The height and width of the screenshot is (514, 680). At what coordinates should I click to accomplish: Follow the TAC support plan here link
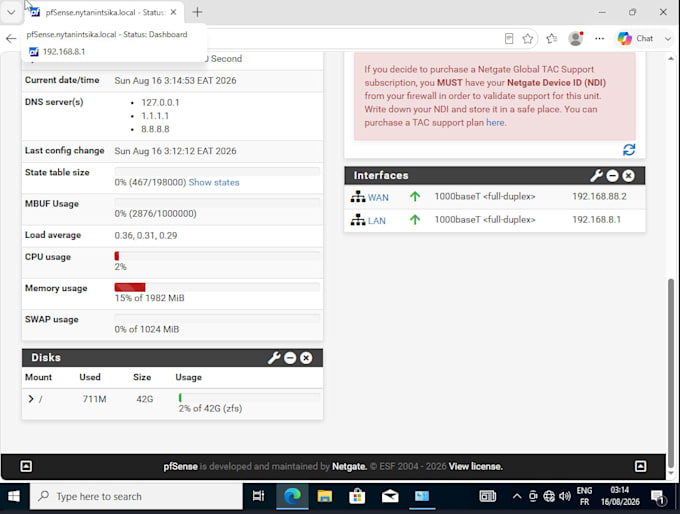(495, 123)
